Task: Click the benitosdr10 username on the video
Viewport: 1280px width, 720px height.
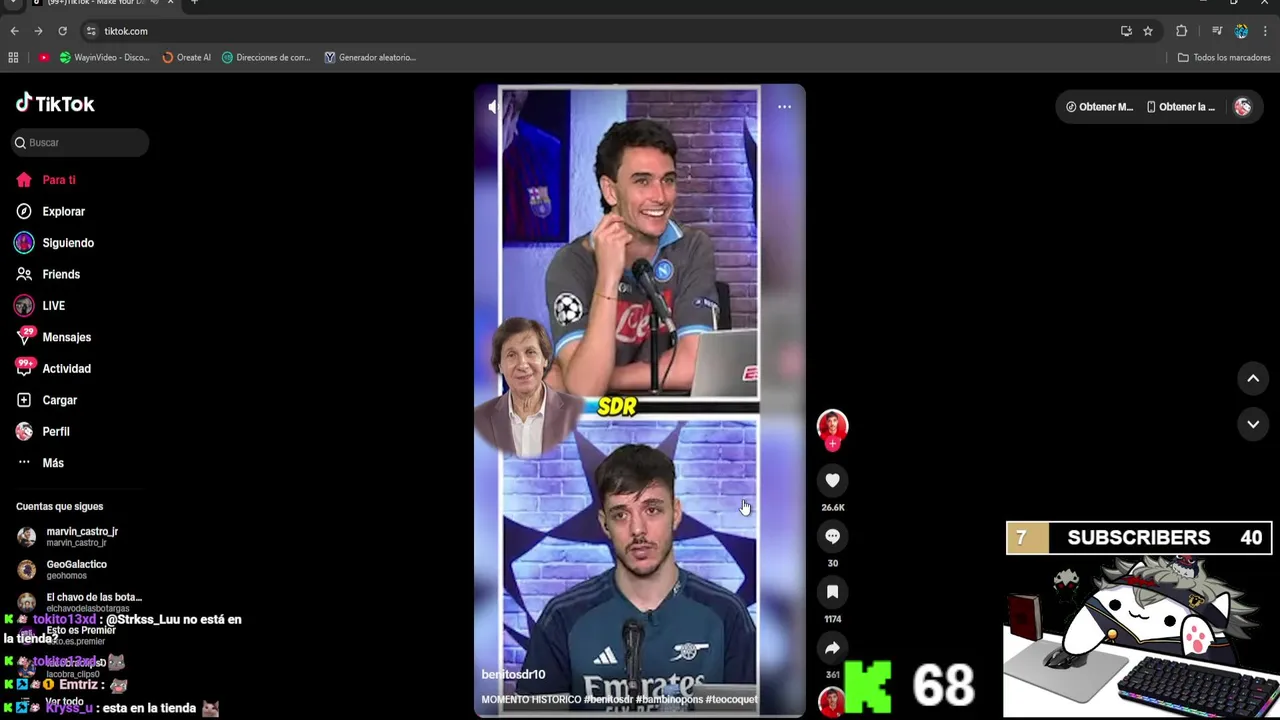Action: pyautogui.click(x=513, y=675)
